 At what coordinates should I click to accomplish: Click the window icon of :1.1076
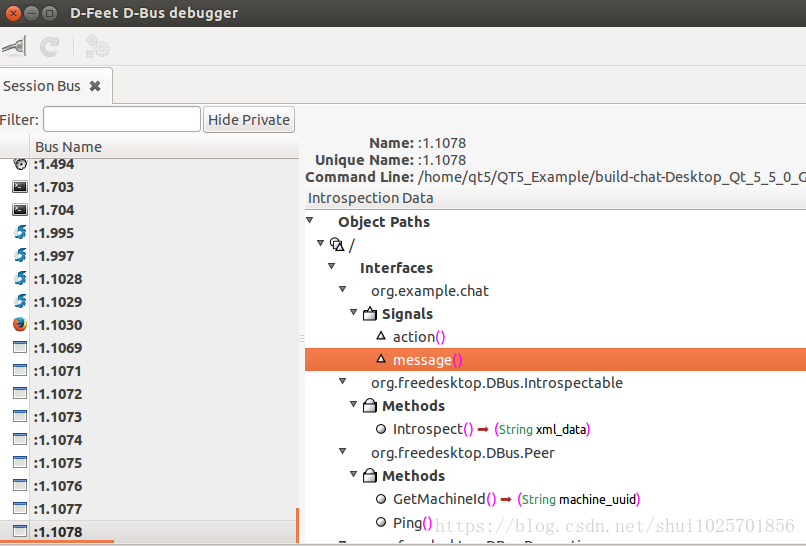coord(20,485)
